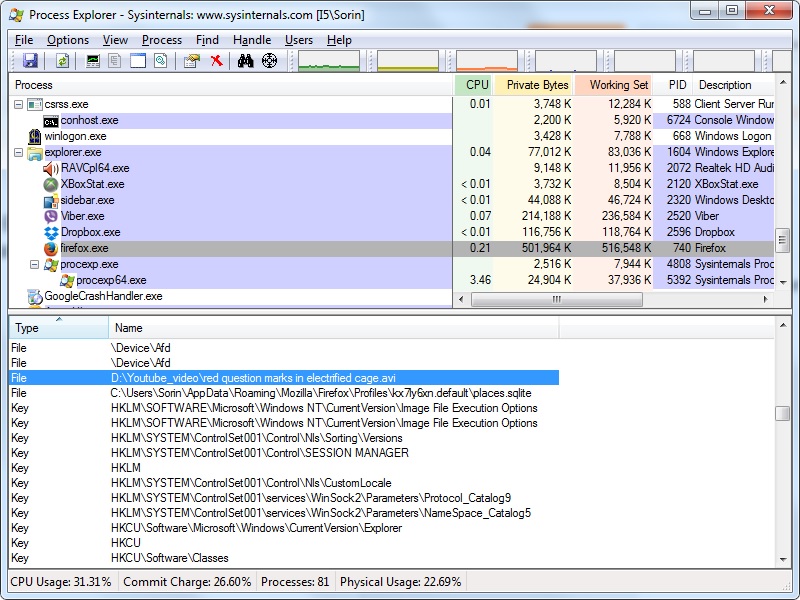Toggle the process tree view icon

pos(115,61)
